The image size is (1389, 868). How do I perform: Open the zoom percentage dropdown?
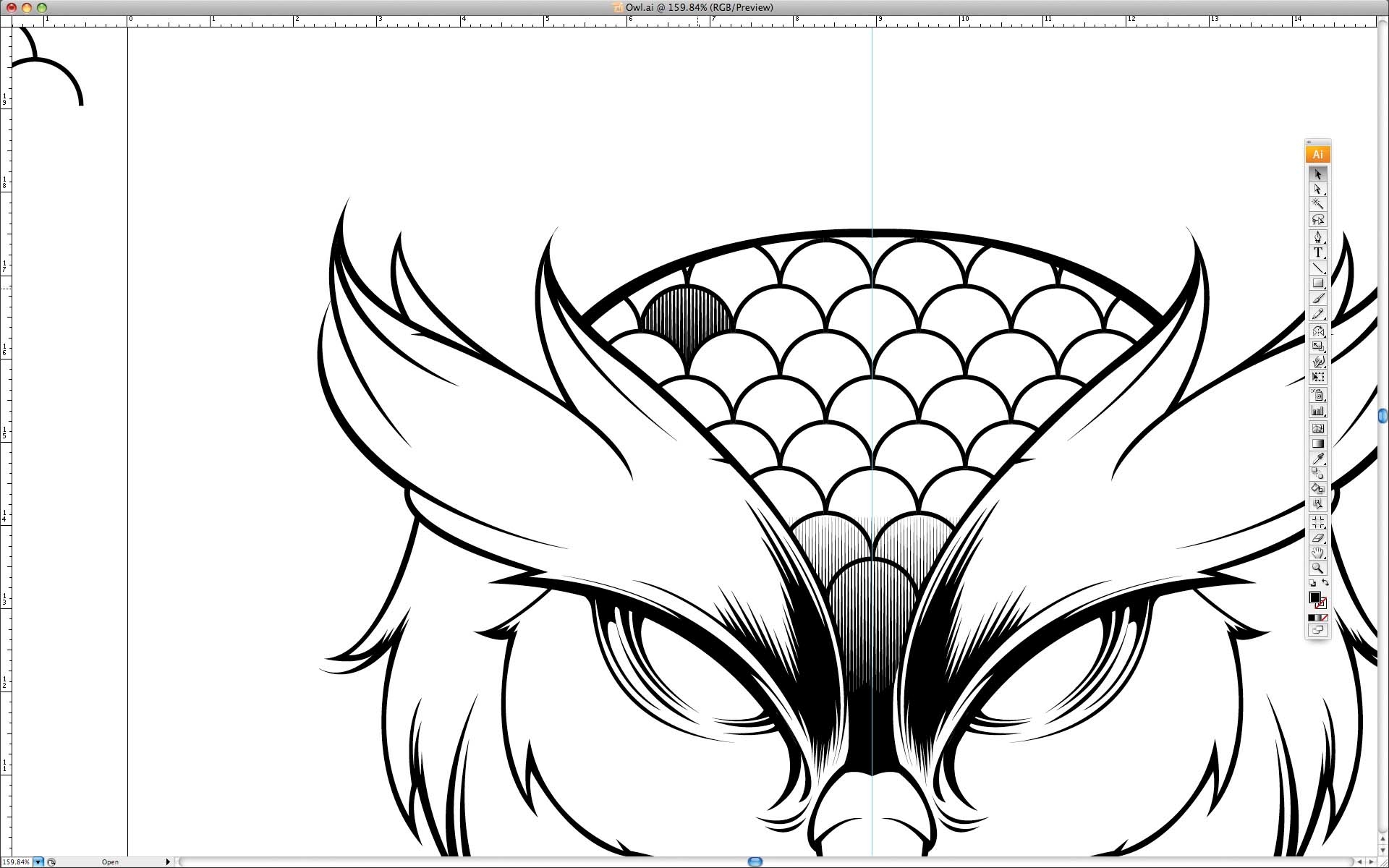point(38,861)
